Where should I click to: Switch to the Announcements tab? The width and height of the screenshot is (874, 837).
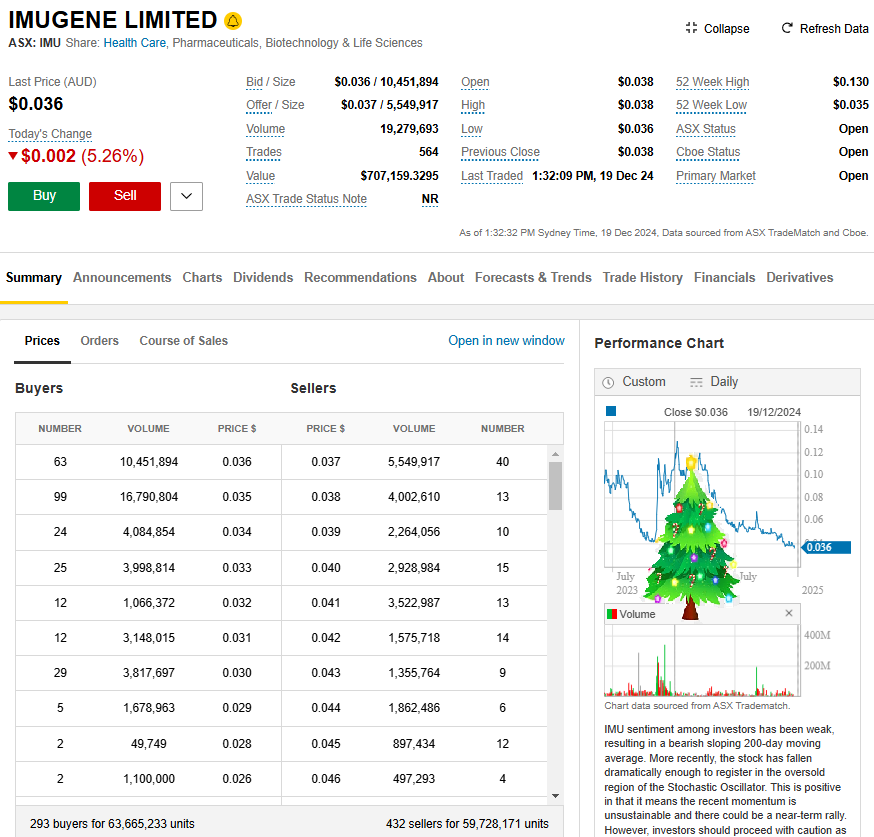pos(122,278)
